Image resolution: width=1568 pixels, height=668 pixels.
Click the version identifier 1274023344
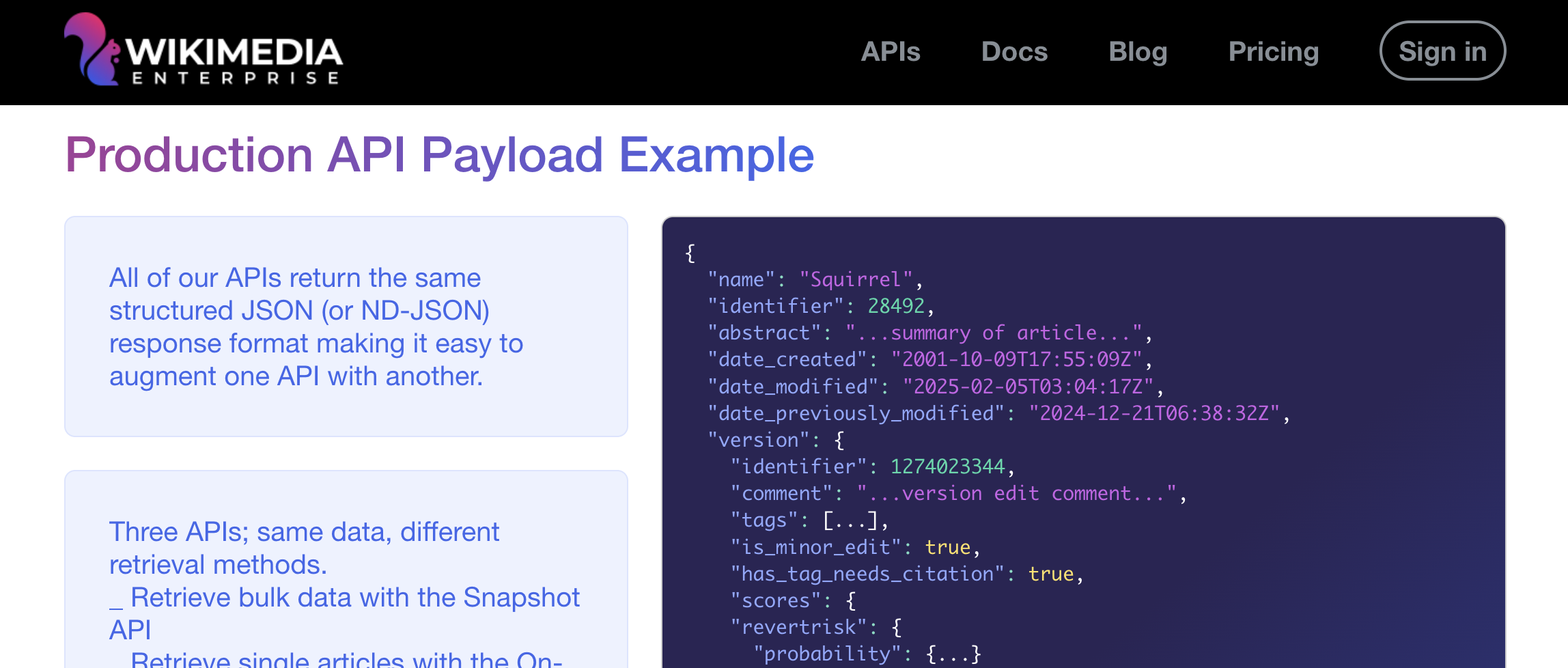pos(947,467)
